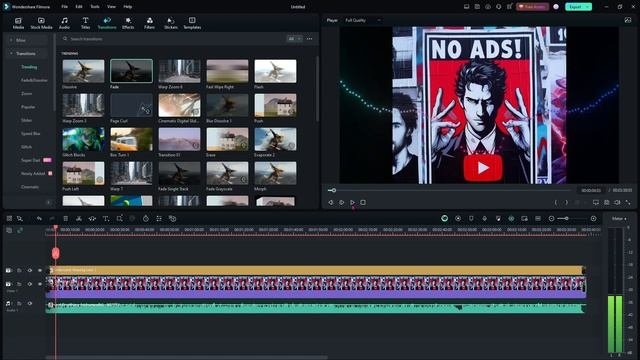The height and width of the screenshot is (360, 640).
Task: Click the crop icon in timeline toolbar
Action: (x=119, y=219)
